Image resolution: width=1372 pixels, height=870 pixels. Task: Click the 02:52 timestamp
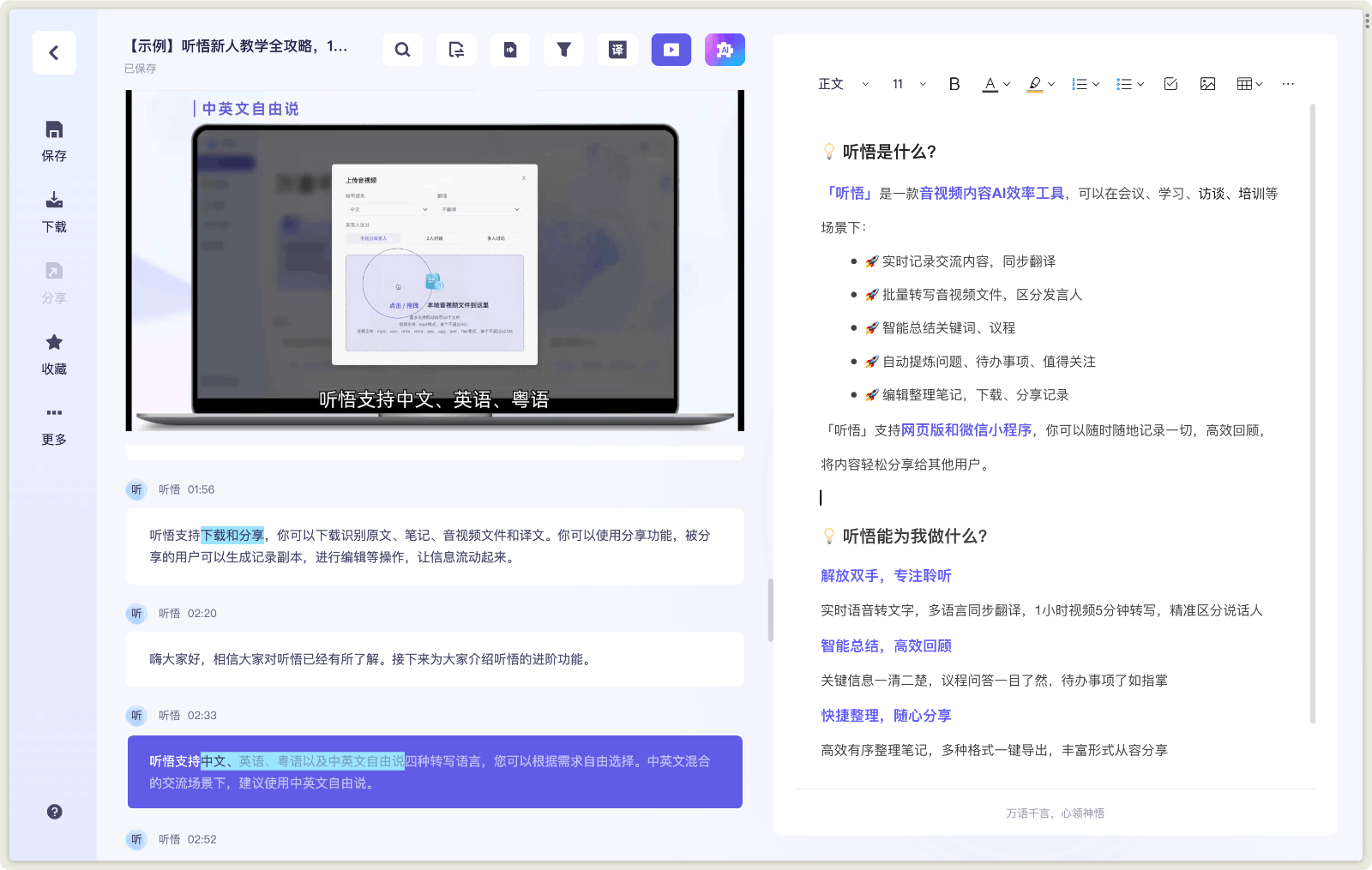(x=202, y=840)
